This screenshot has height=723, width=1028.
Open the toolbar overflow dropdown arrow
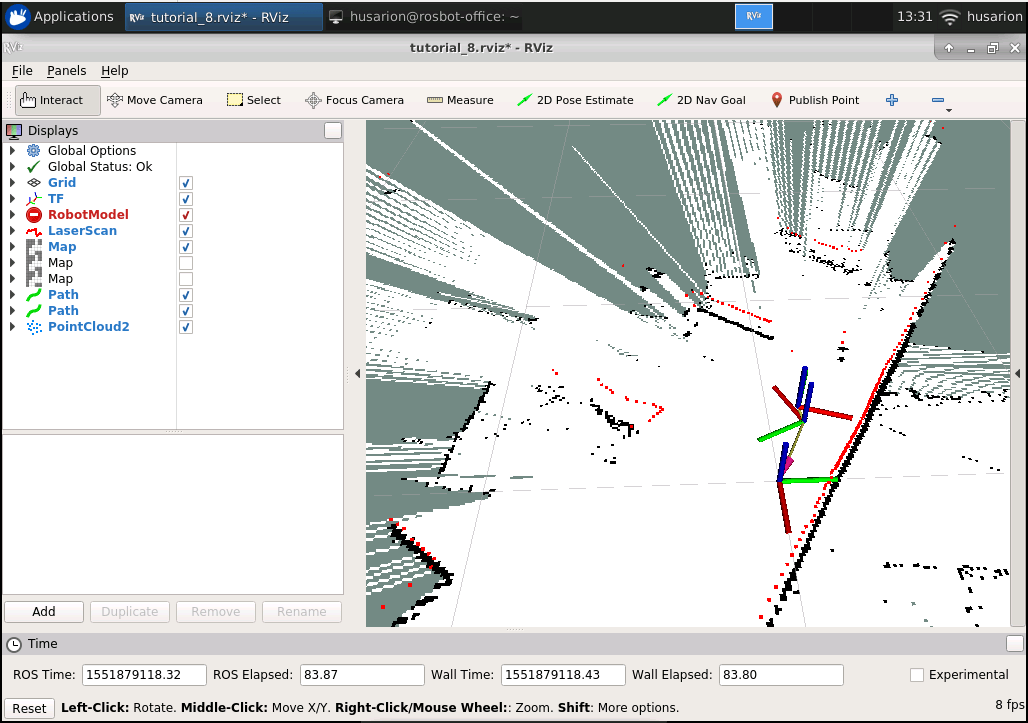click(x=949, y=111)
